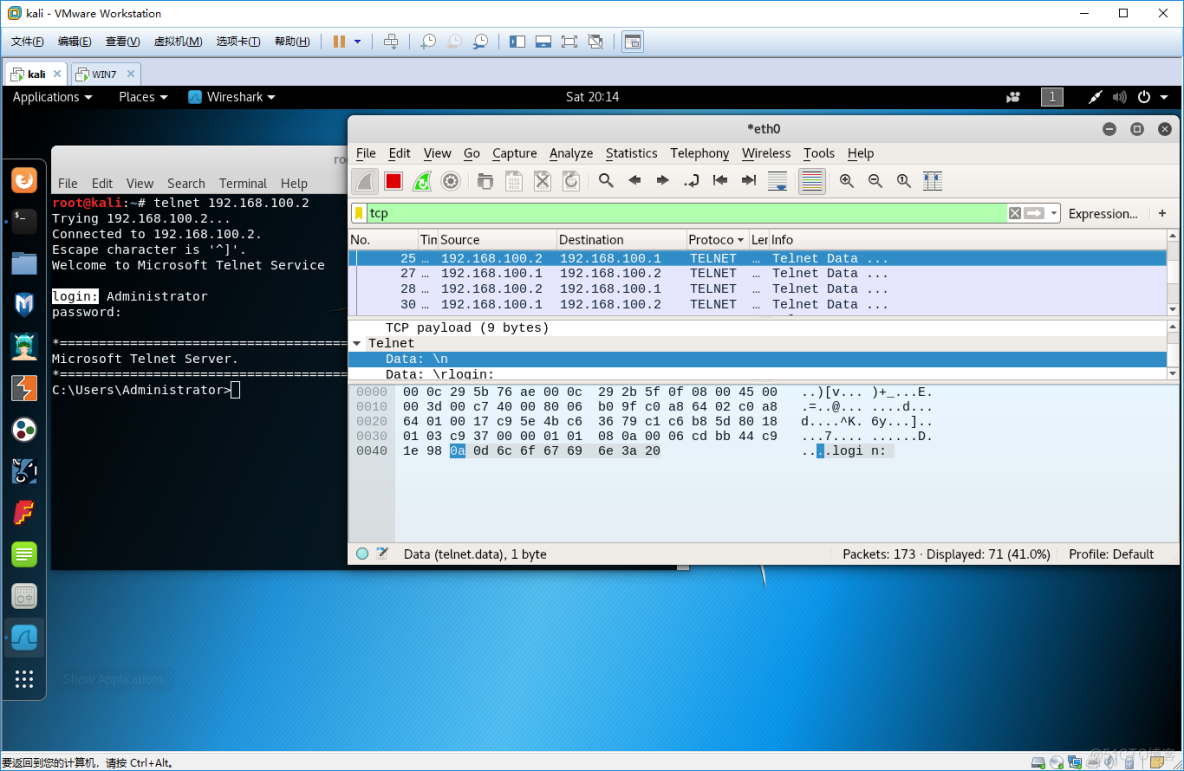This screenshot has width=1184, height=771.
Task: Click the display filter bookmark icon
Action: point(359,214)
